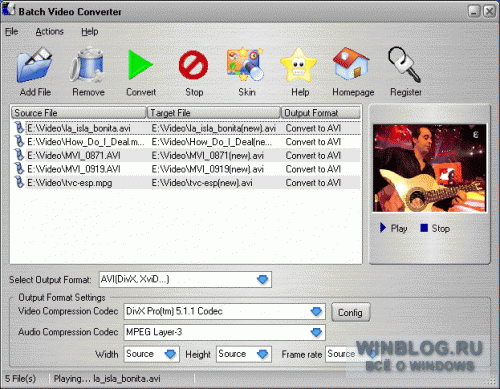Click target file tvc-esp(new).avi
Viewport: 500px width, 389px height.
[202, 183]
